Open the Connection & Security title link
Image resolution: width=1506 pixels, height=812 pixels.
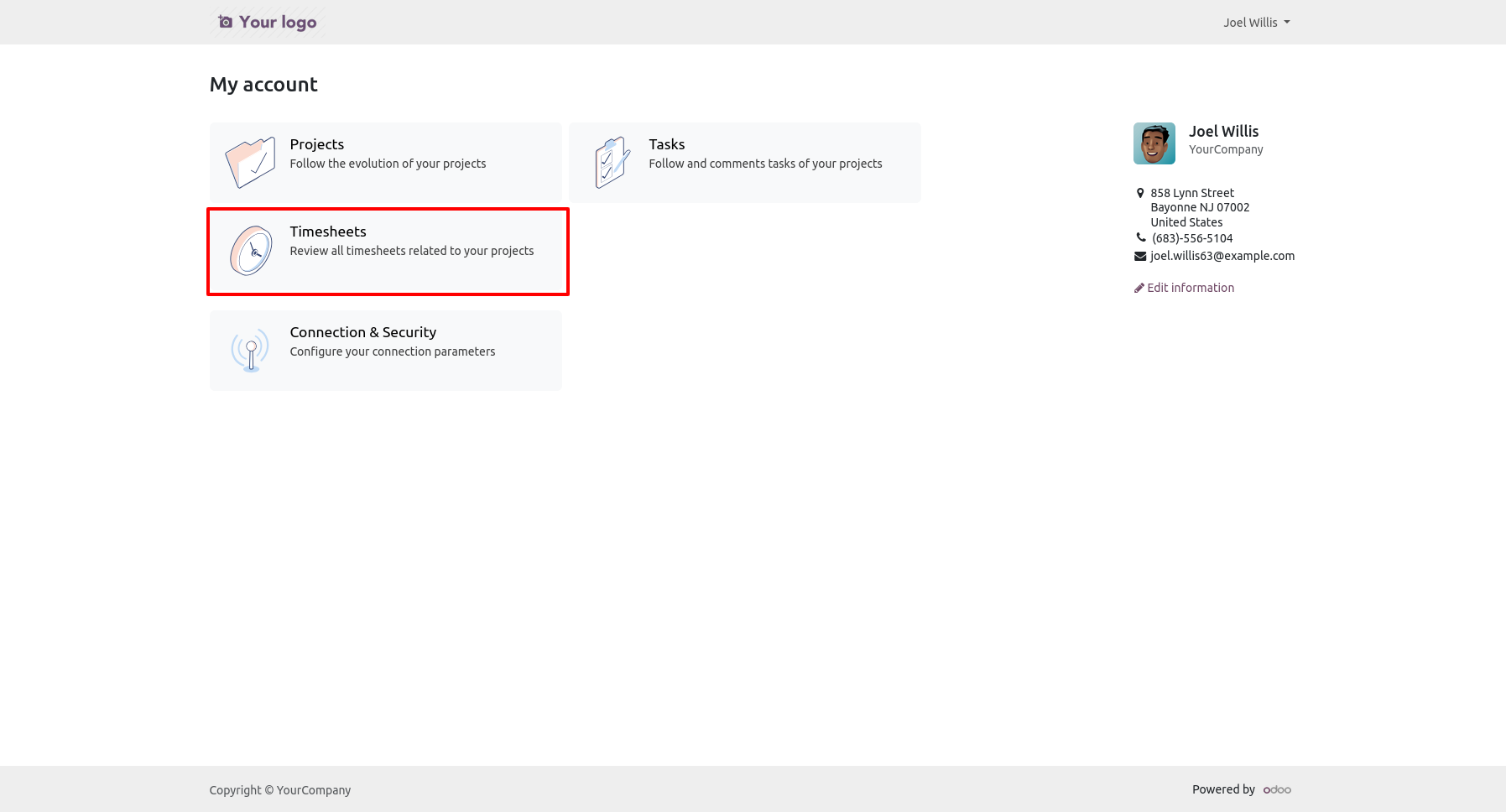(x=362, y=332)
